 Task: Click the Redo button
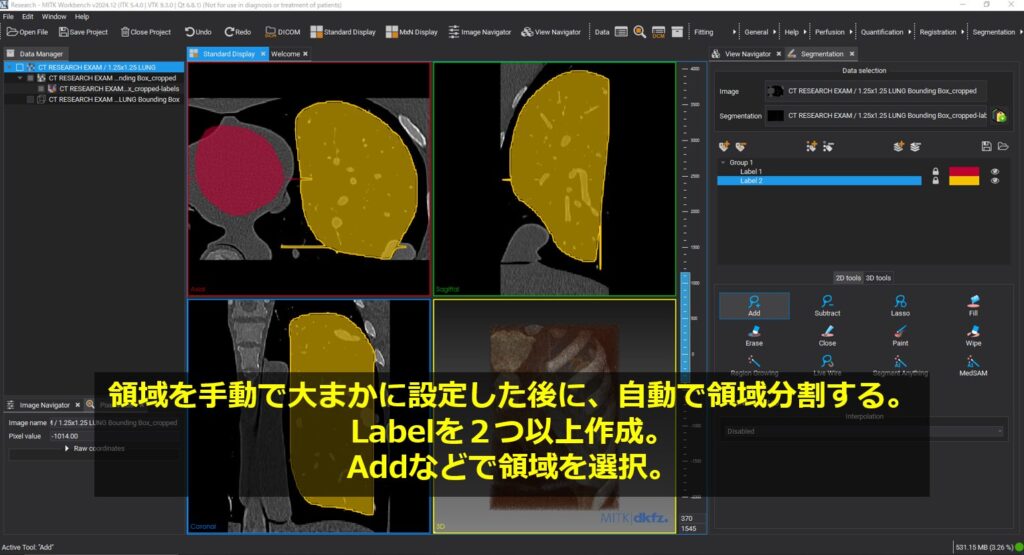[238, 31]
